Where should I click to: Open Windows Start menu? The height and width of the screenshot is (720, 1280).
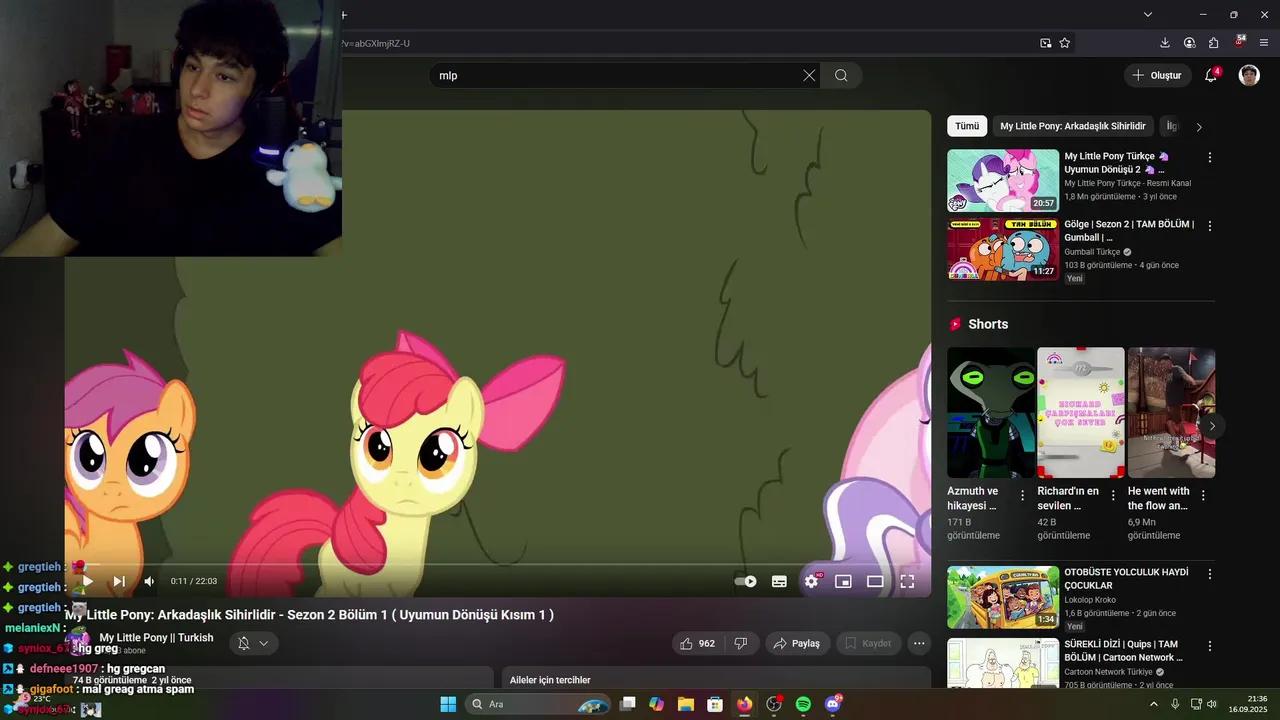pos(448,704)
